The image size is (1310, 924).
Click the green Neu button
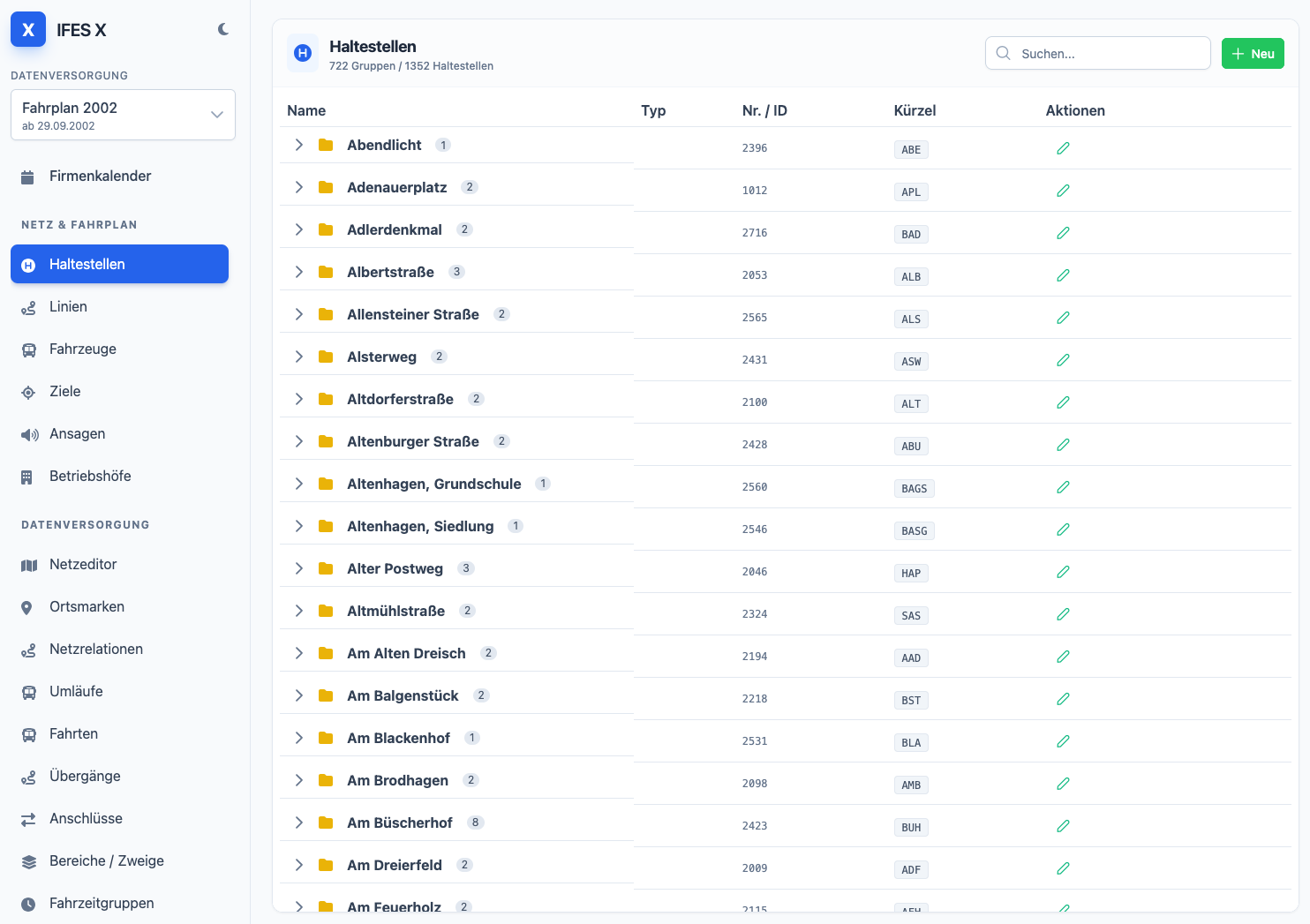coord(1253,54)
